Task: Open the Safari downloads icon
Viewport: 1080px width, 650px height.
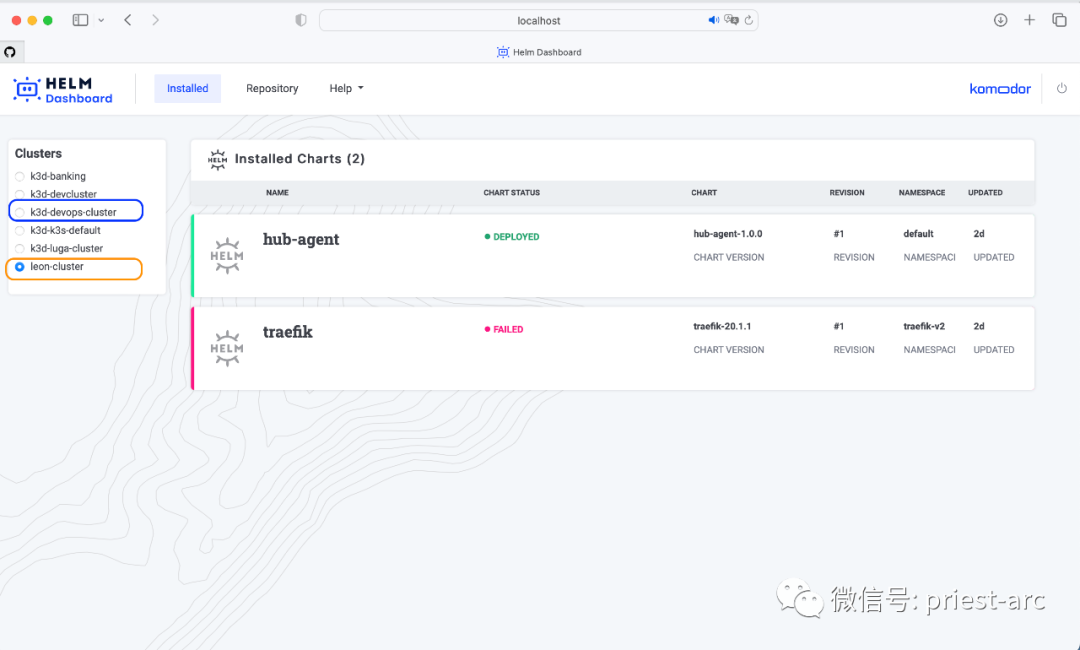Action: click(x=1001, y=20)
